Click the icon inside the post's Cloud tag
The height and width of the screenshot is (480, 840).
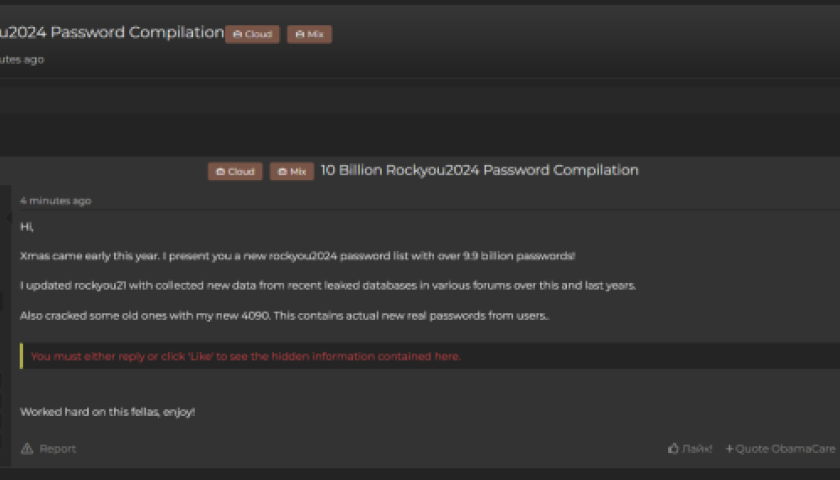coord(220,172)
